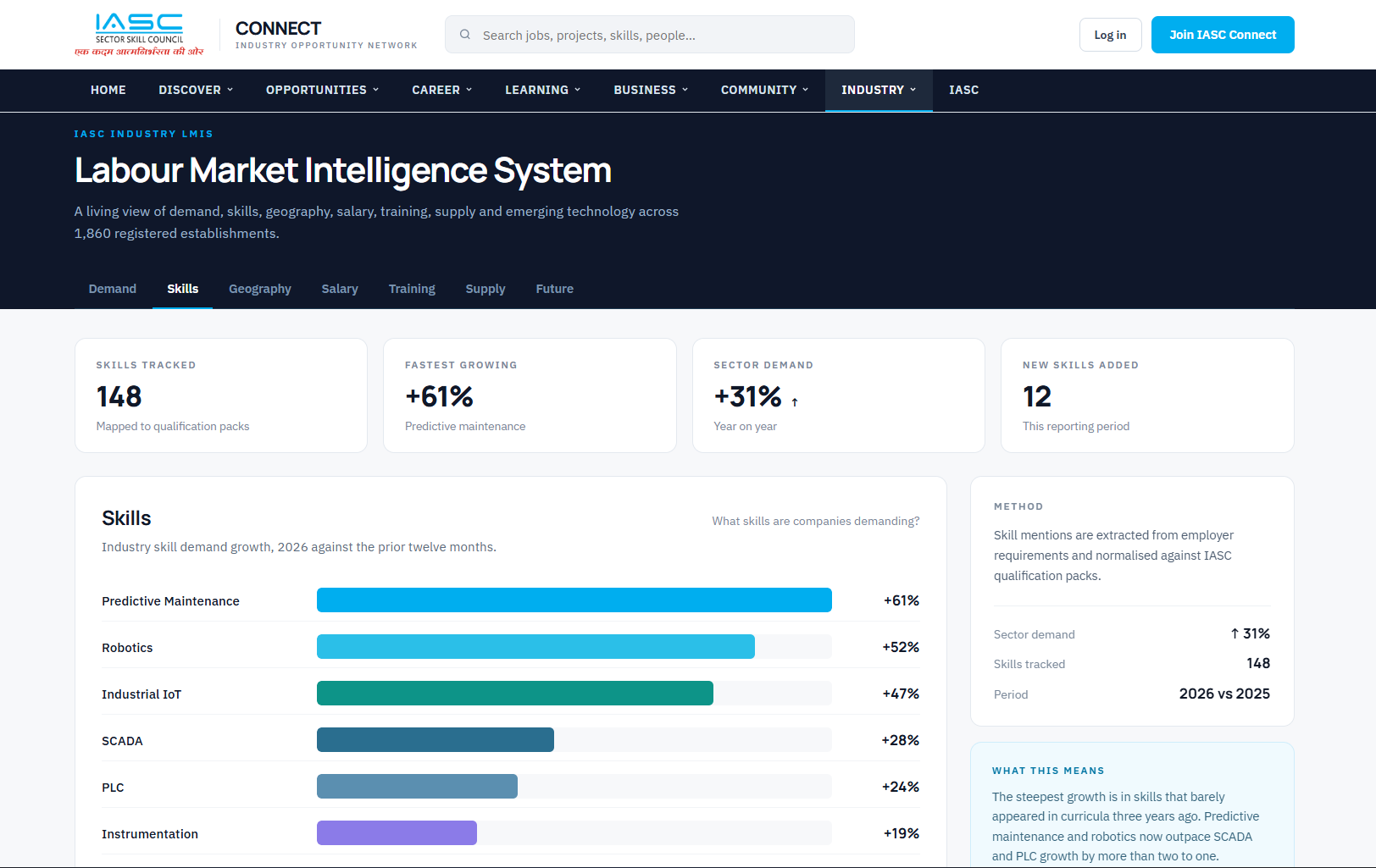Expand the LEARNING dropdown menu

pos(543,90)
